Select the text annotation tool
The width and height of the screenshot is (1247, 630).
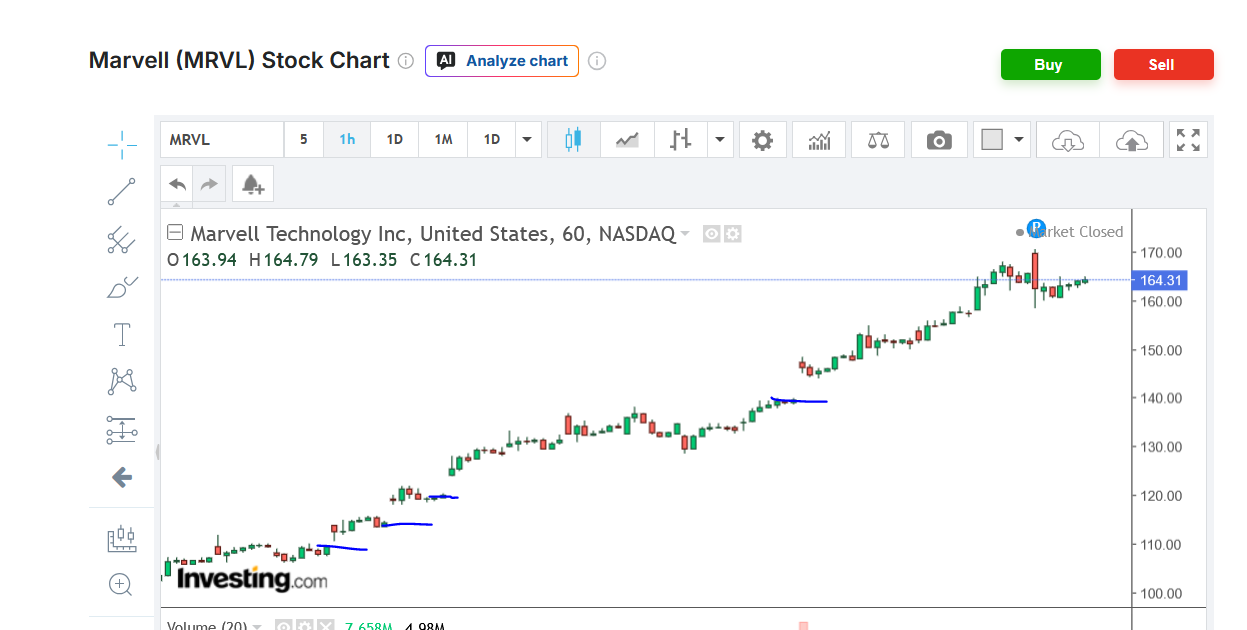tap(122, 334)
